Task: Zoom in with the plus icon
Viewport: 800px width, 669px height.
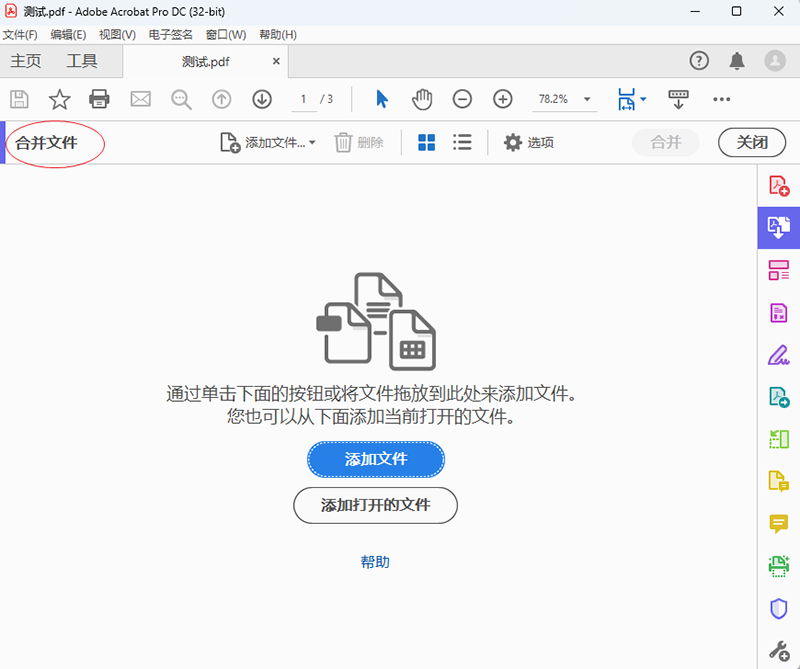Action: coord(503,99)
